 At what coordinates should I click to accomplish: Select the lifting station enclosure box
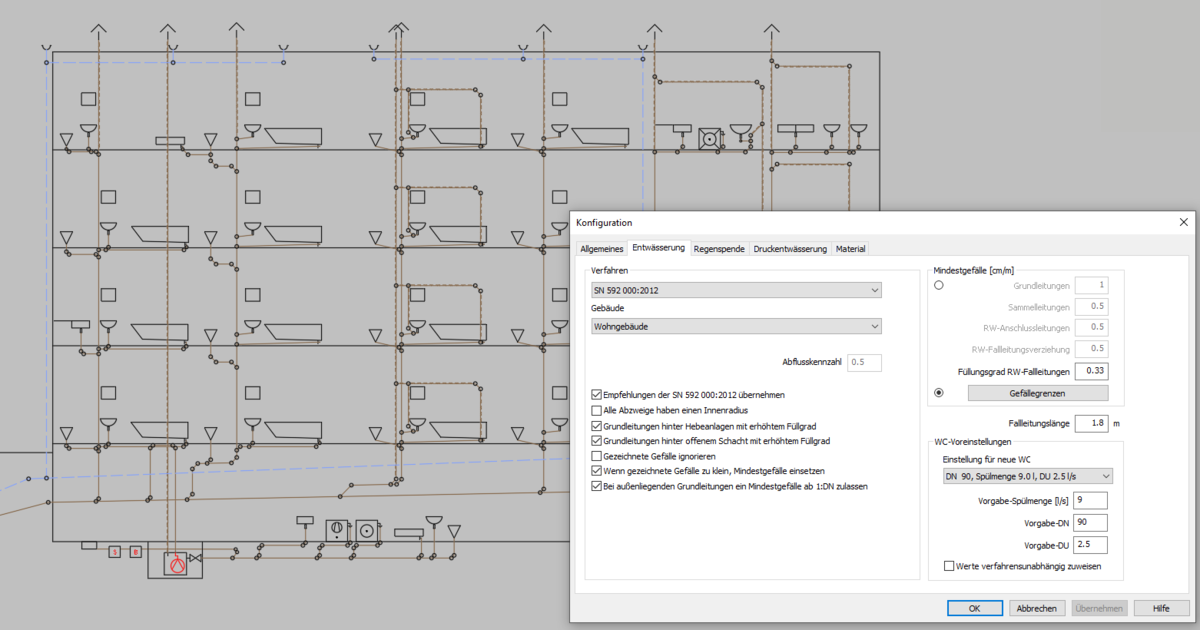point(175,559)
